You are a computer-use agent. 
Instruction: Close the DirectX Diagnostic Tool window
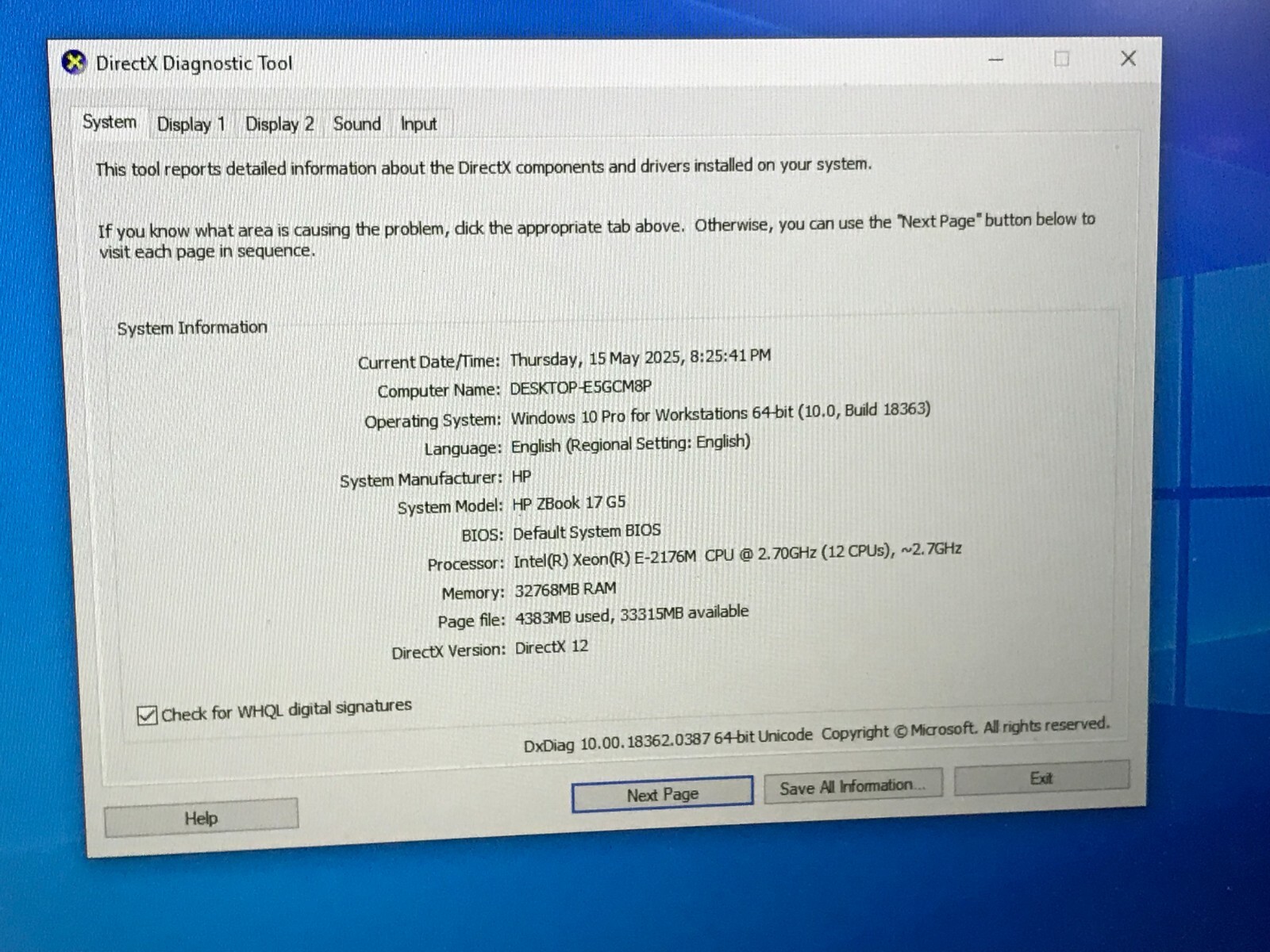coord(1128,58)
